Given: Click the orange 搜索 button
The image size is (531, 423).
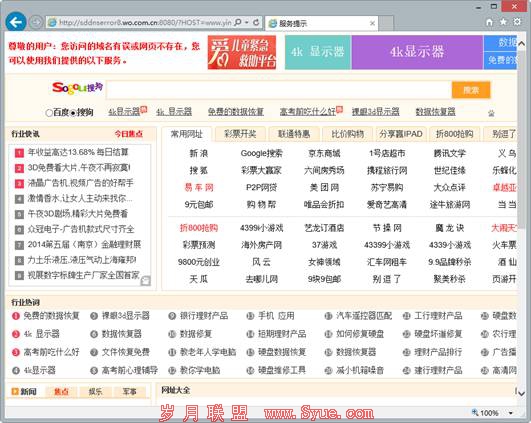Looking at the screenshot, I should 471,90.
